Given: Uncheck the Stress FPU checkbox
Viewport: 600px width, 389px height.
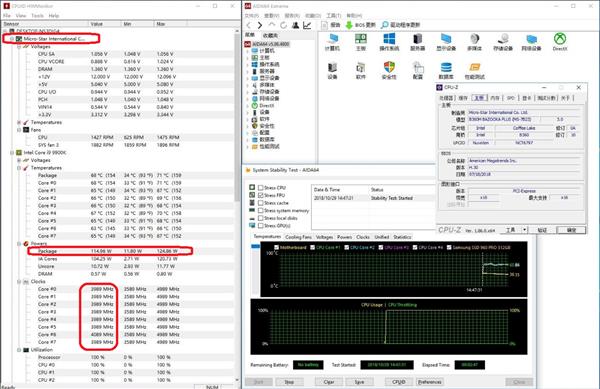Looking at the screenshot, I should point(261,195).
